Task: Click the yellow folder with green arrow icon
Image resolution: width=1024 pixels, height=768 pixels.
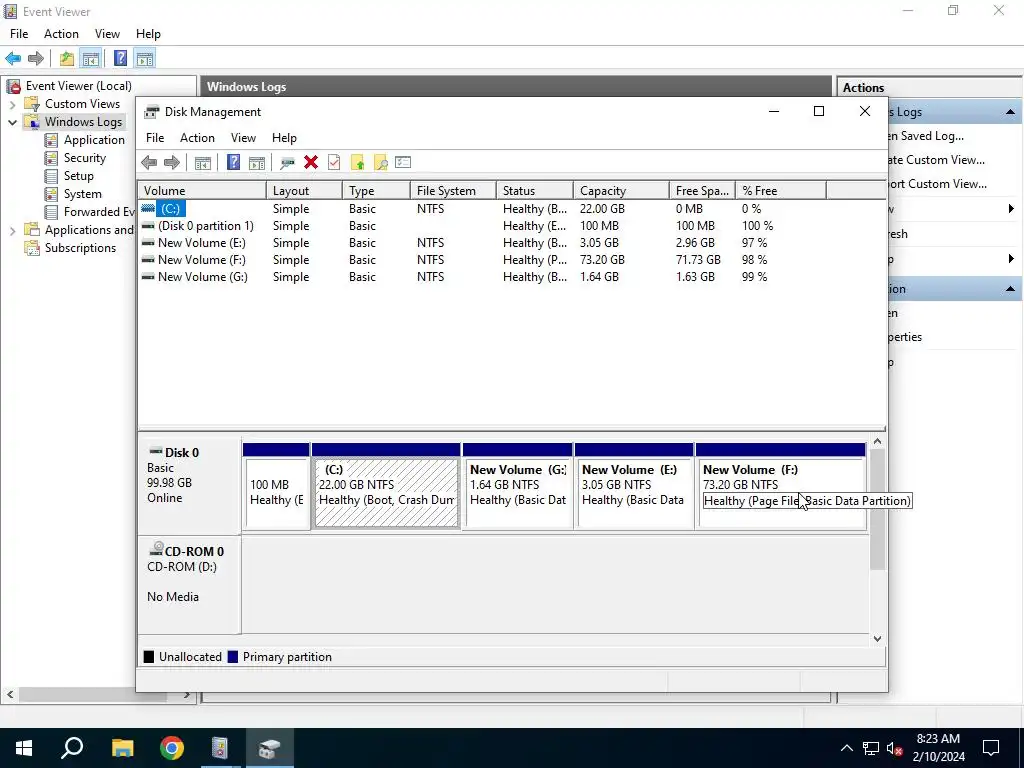Action: point(357,163)
